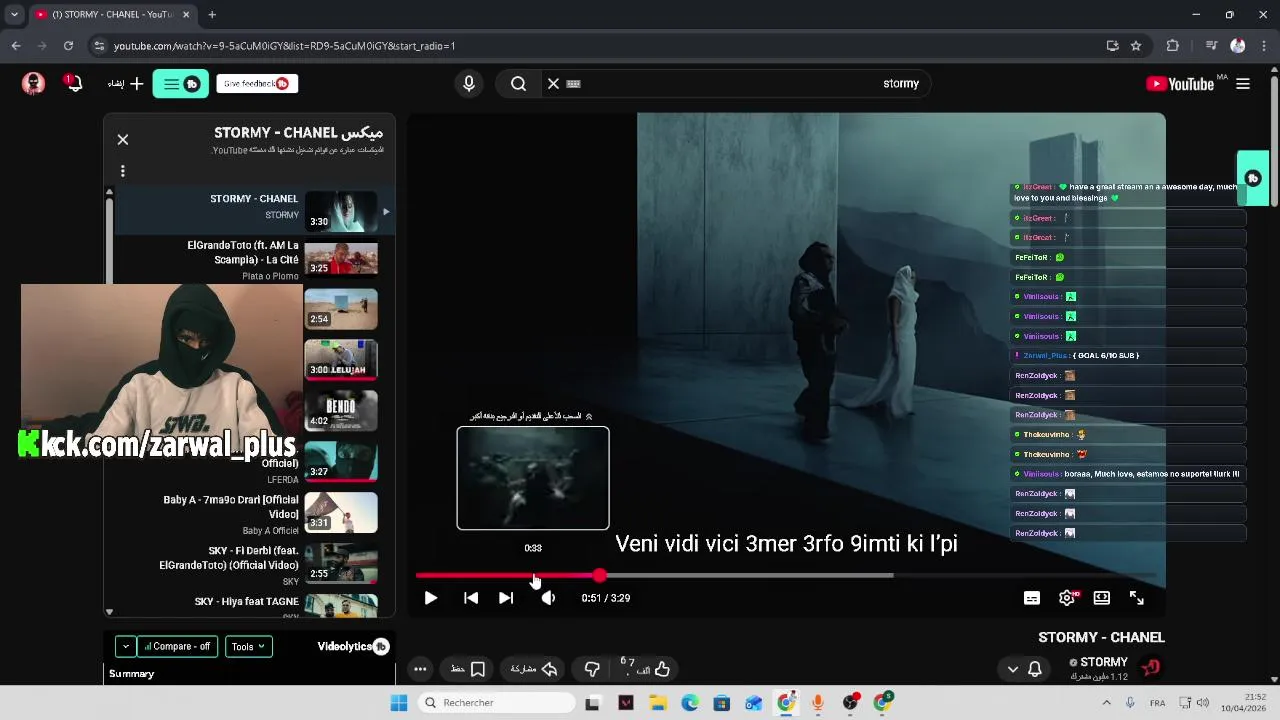Open the playlist video lasting 2:54
The image size is (1280, 720).
coord(341,309)
